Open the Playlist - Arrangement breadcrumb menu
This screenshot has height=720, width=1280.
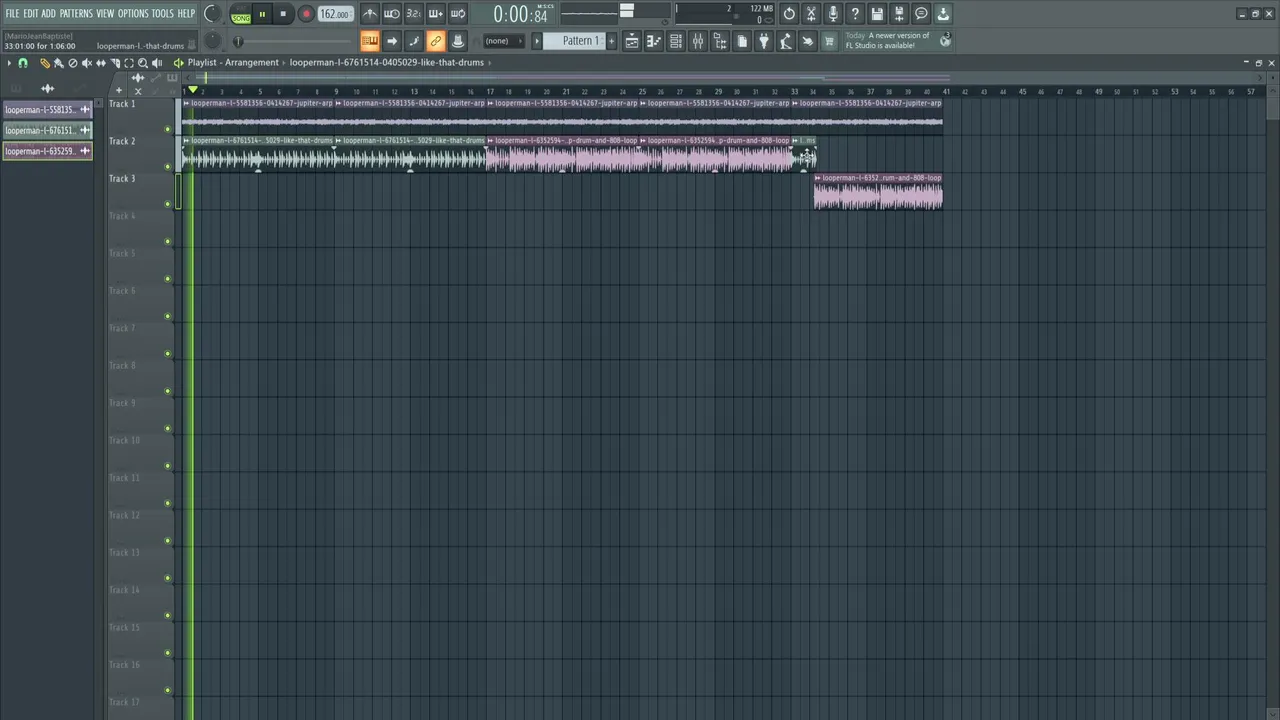[x=233, y=63]
